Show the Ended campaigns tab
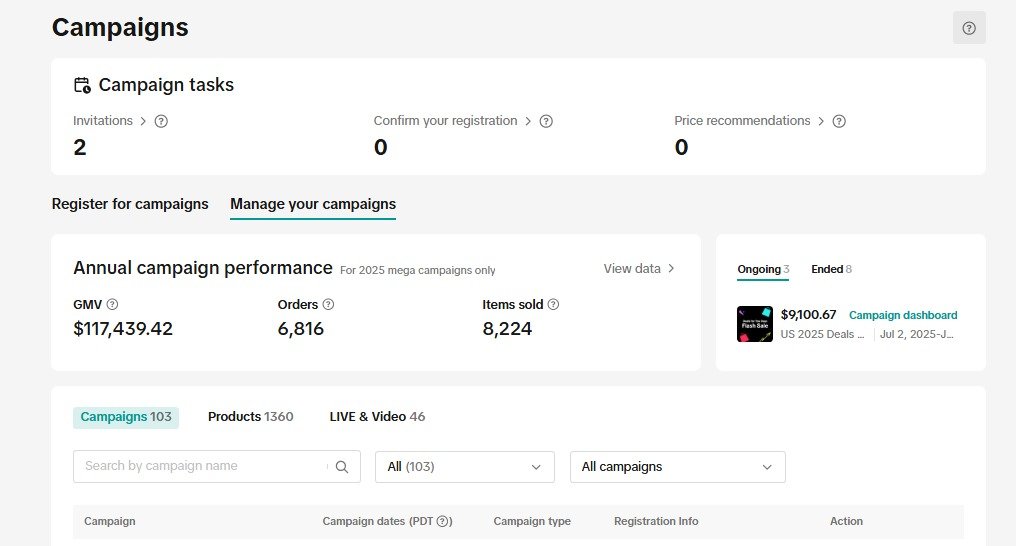The width and height of the screenshot is (1016, 546). pos(830,269)
